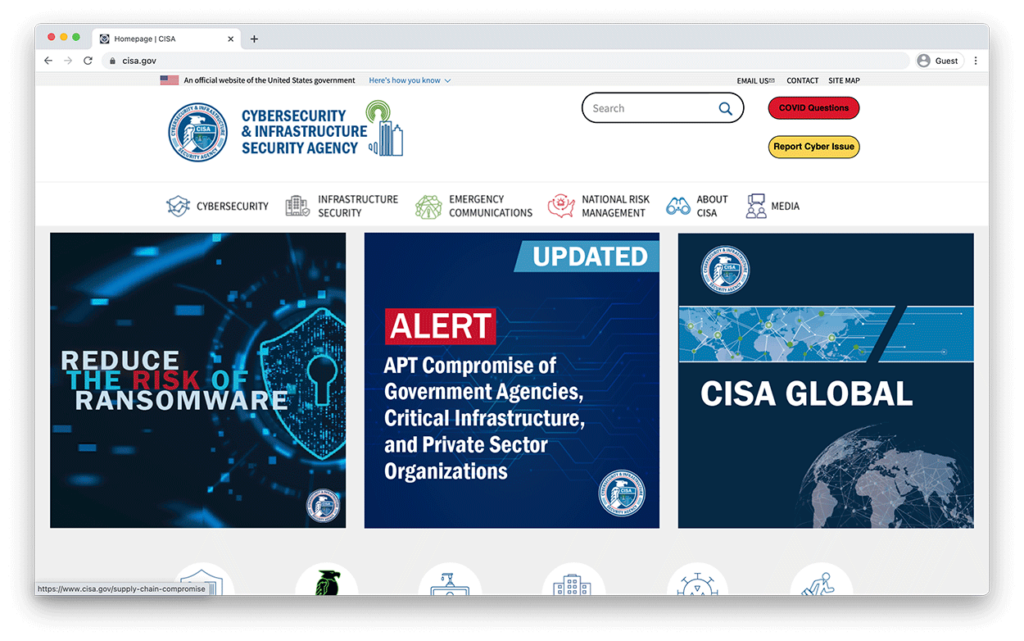Open the Reduce the Risk of Ransomware banner

click(198, 381)
